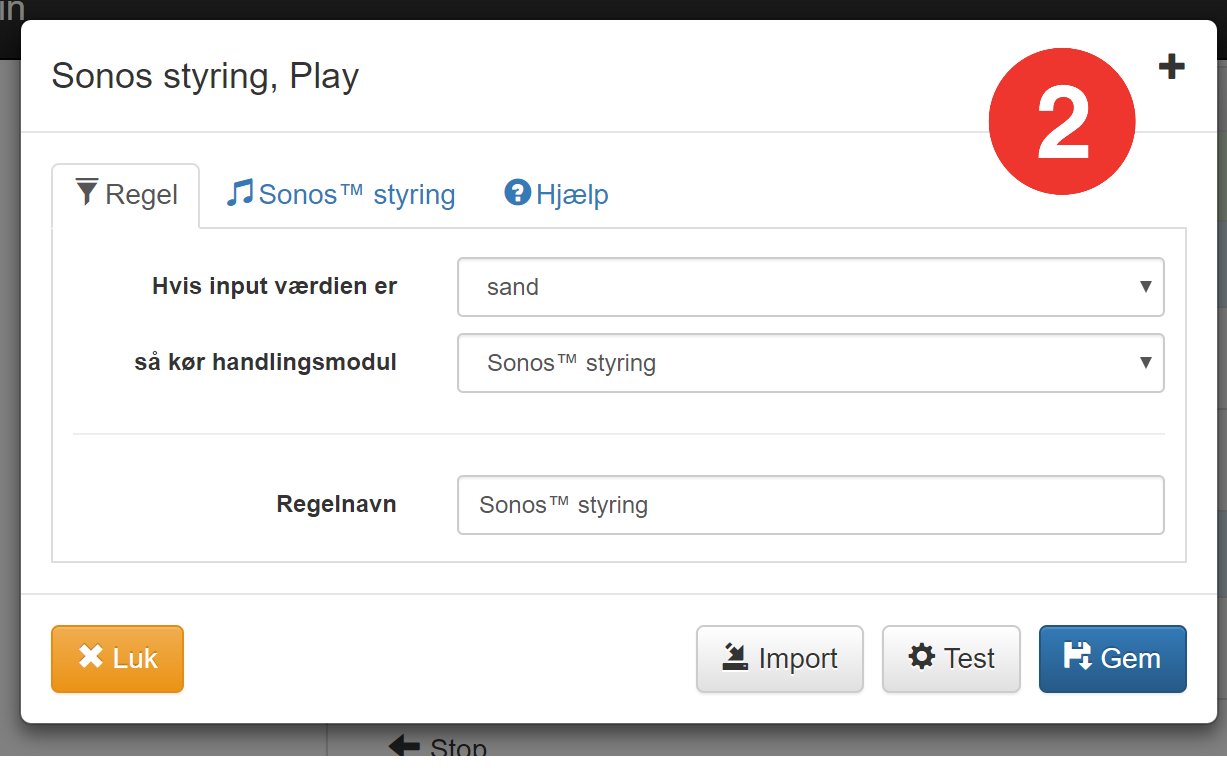This screenshot has height=768, width=1227.
Task: Click the left arrow icon by Stop
Action: (x=404, y=746)
